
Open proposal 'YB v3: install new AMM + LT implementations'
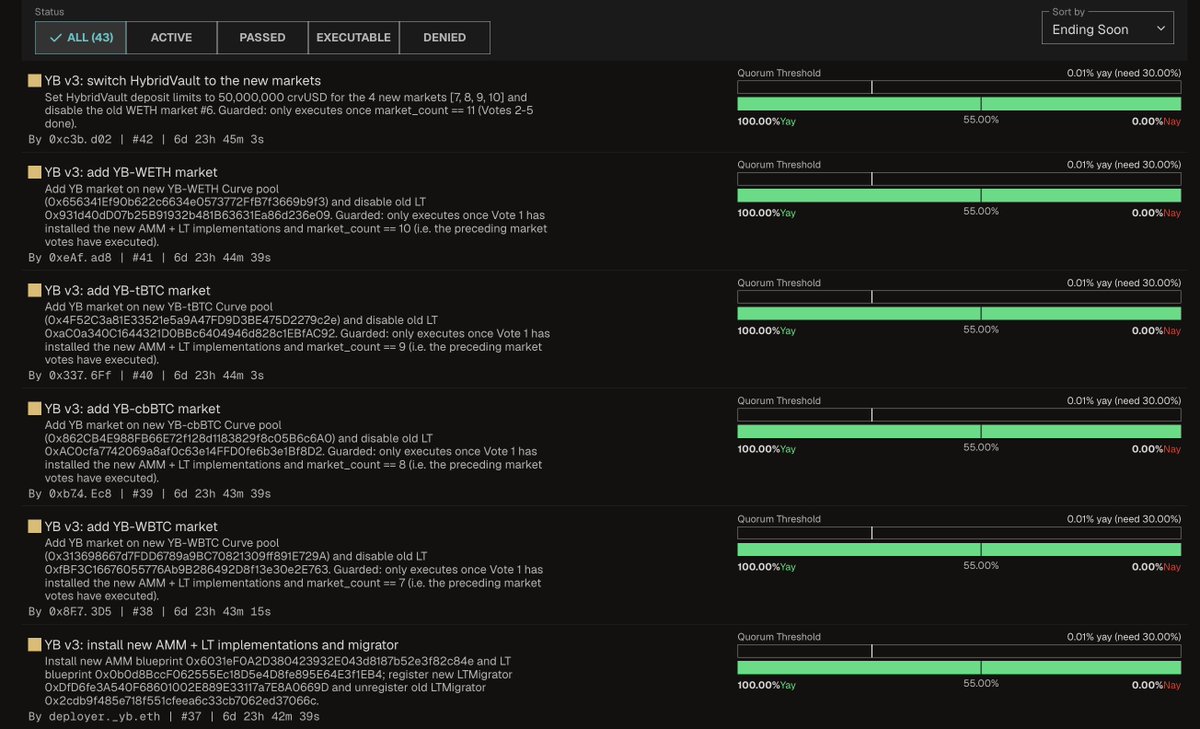[222, 644]
